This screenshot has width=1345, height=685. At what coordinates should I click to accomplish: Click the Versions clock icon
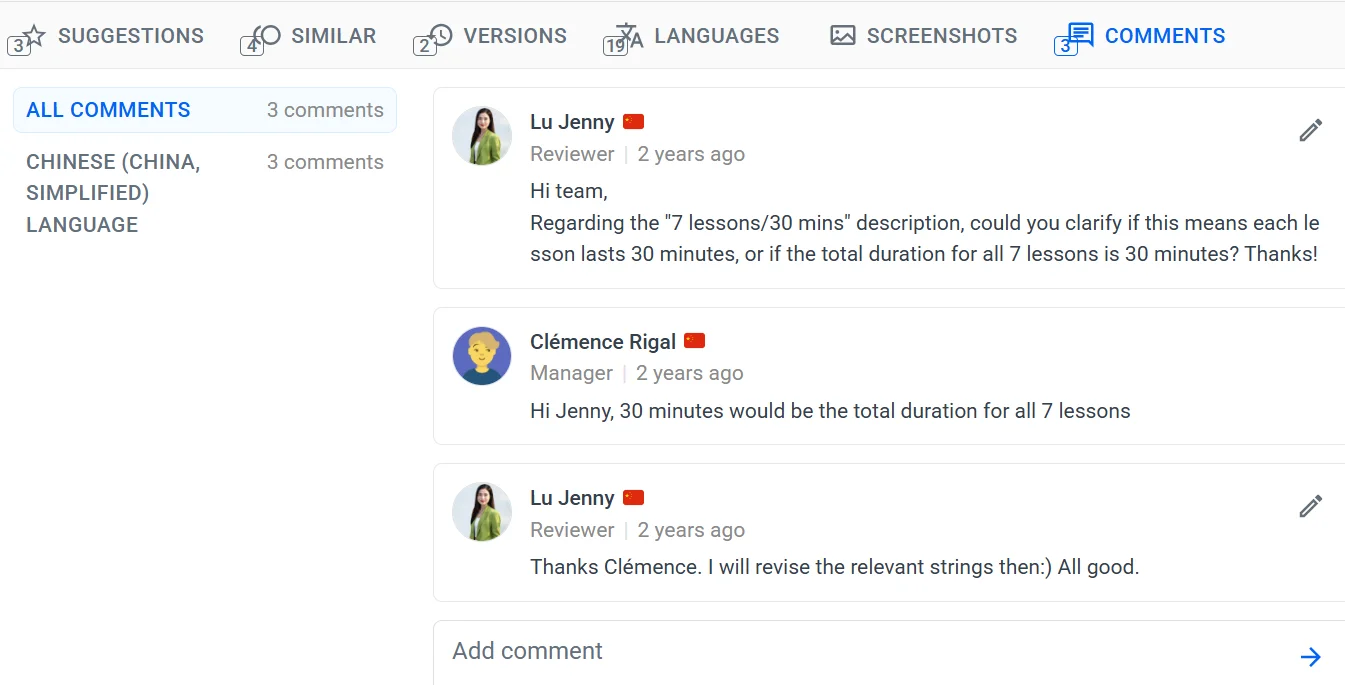click(x=440, y=36)
